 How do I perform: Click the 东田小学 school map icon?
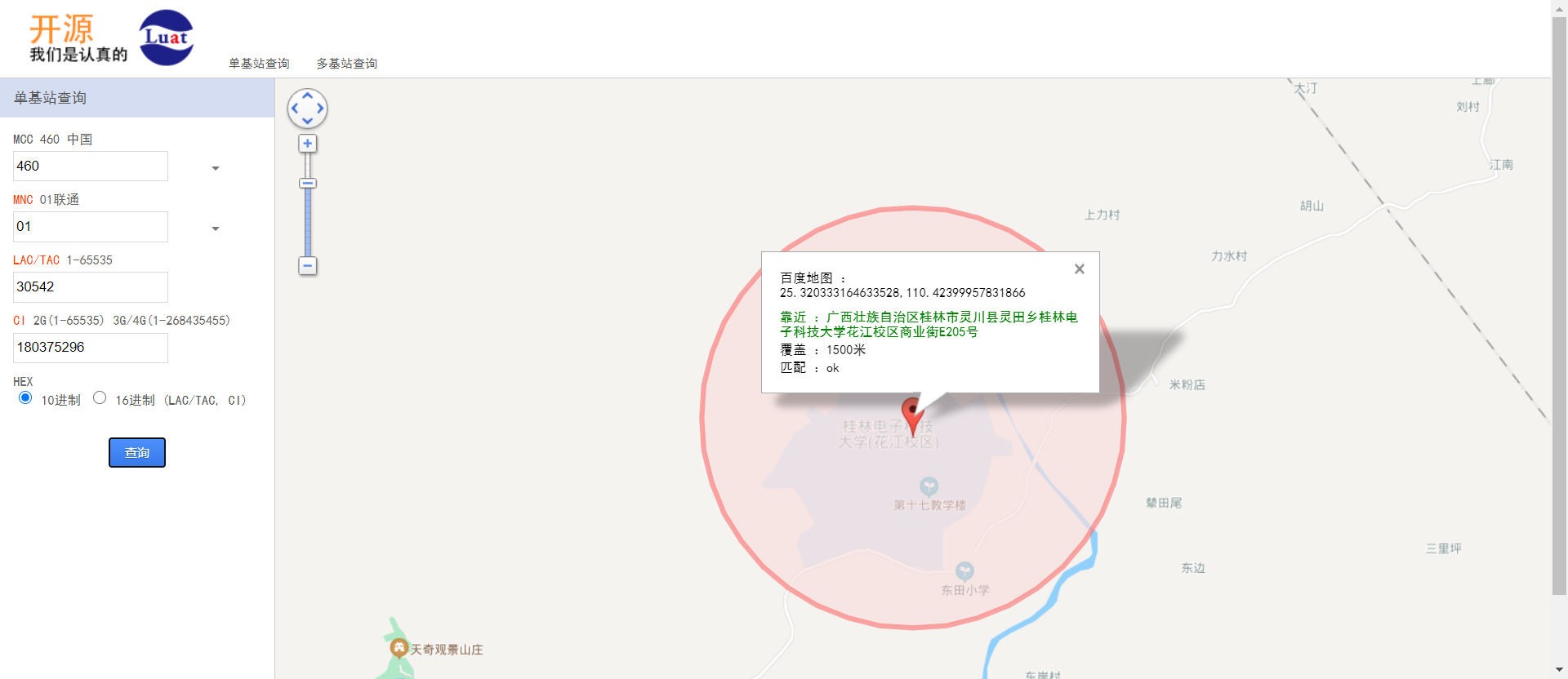click(964, 570)
